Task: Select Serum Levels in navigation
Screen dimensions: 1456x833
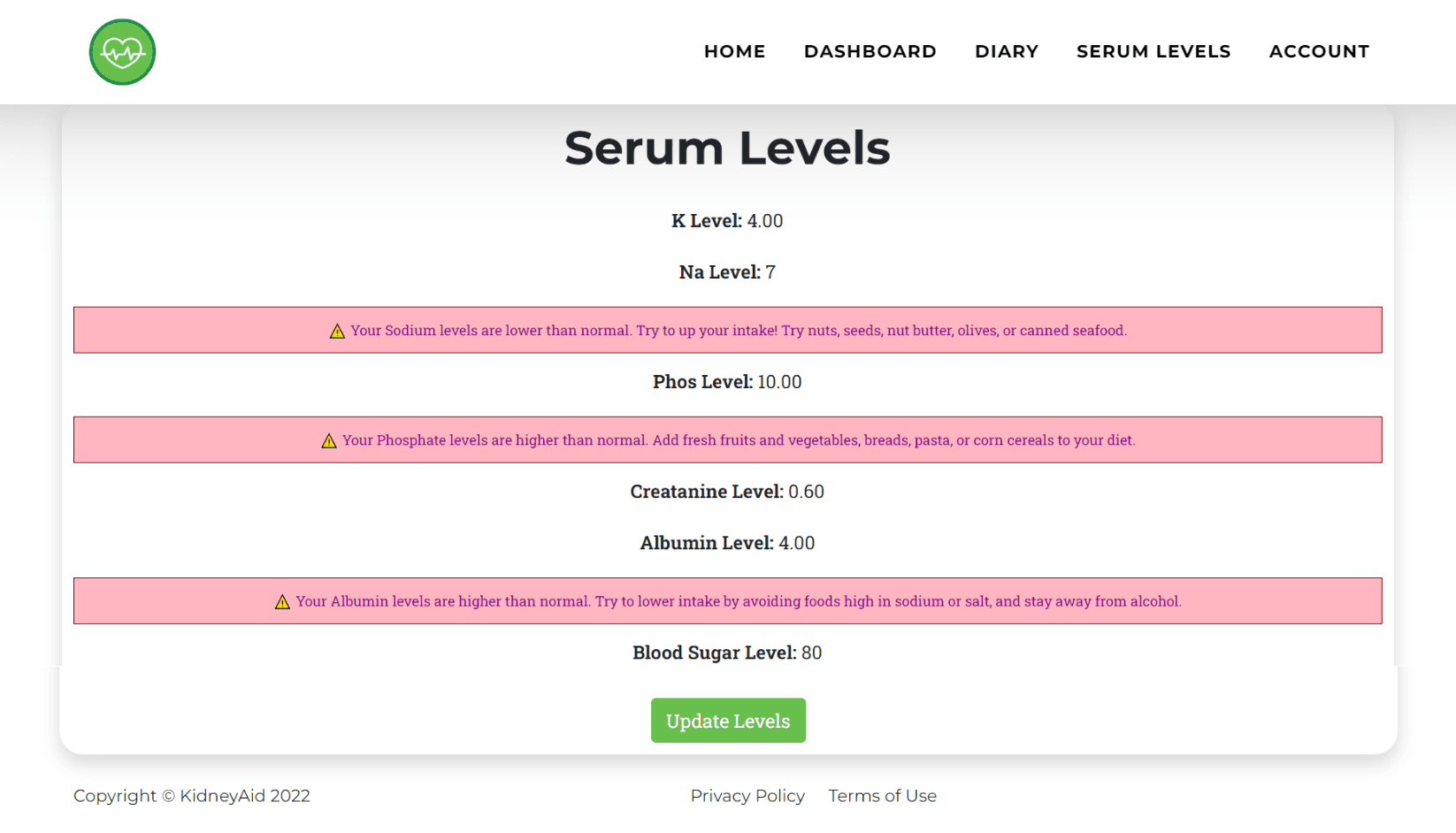Action: 1153,51
